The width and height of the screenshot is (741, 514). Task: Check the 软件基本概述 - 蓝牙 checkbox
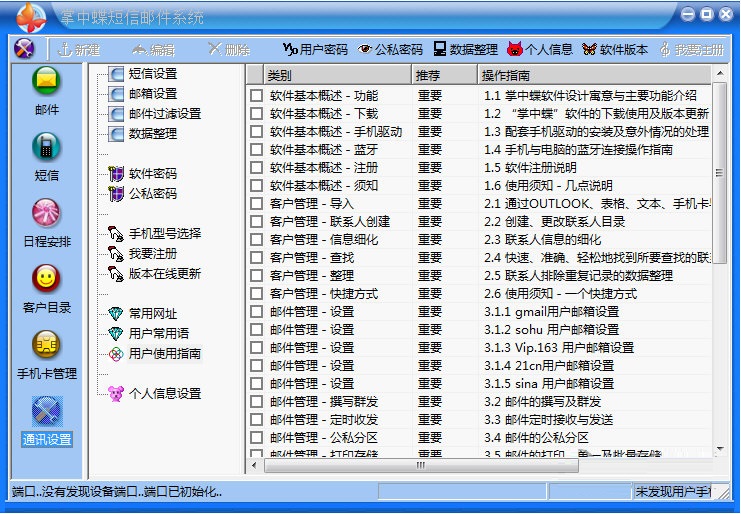[x=257, y=150]
